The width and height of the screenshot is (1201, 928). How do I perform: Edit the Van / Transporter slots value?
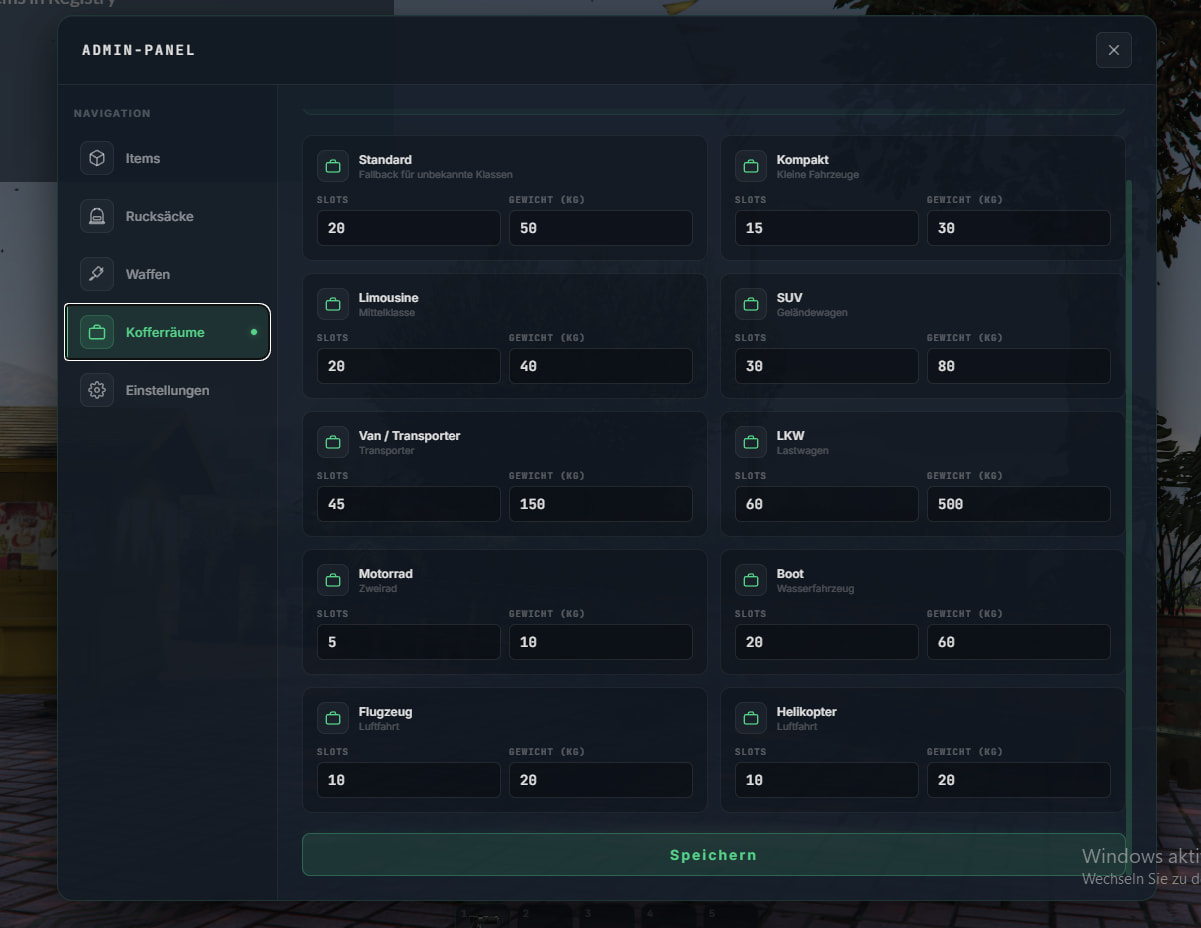coord(409,504)
